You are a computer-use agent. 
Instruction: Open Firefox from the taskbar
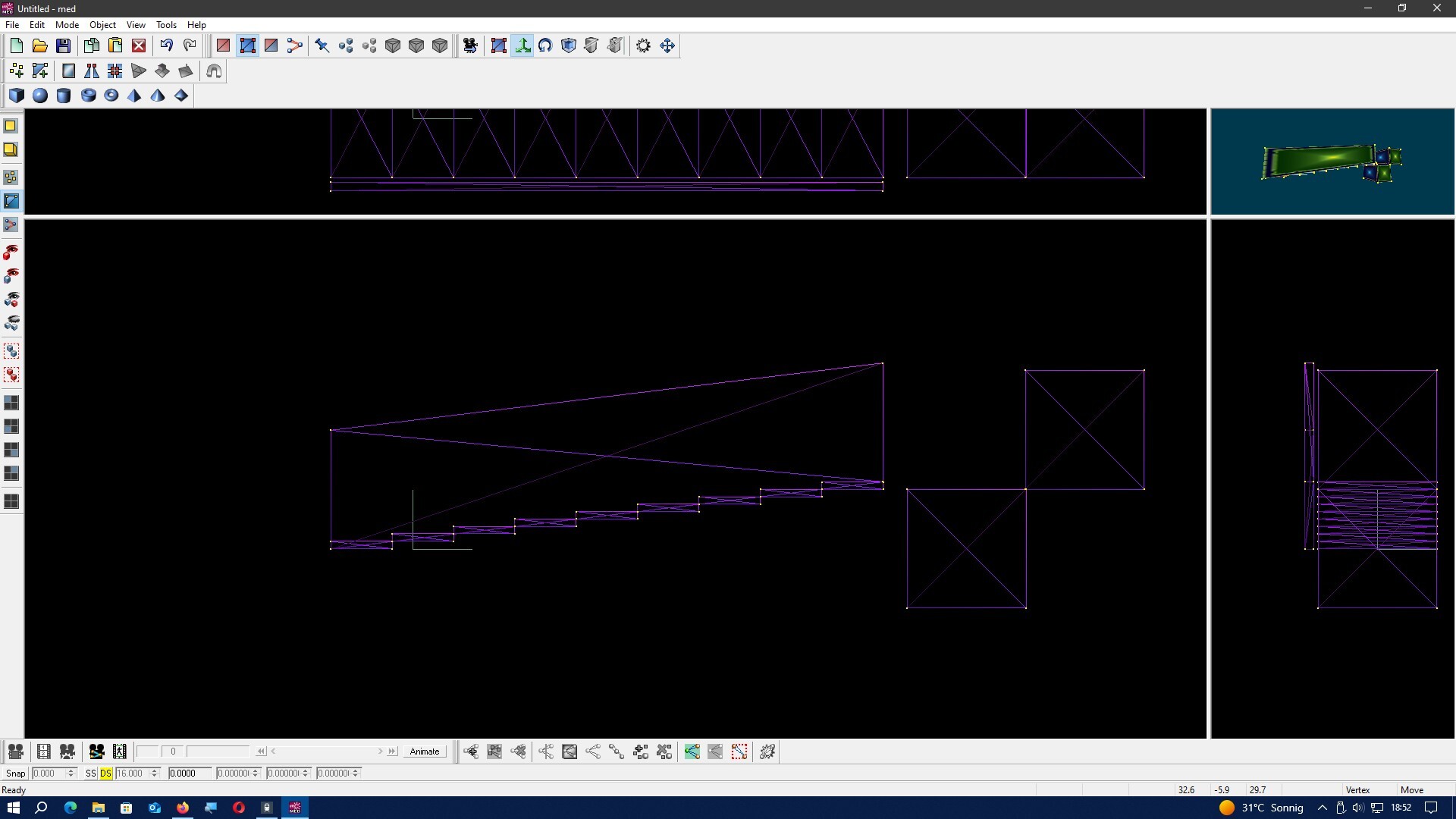[183, 808]
